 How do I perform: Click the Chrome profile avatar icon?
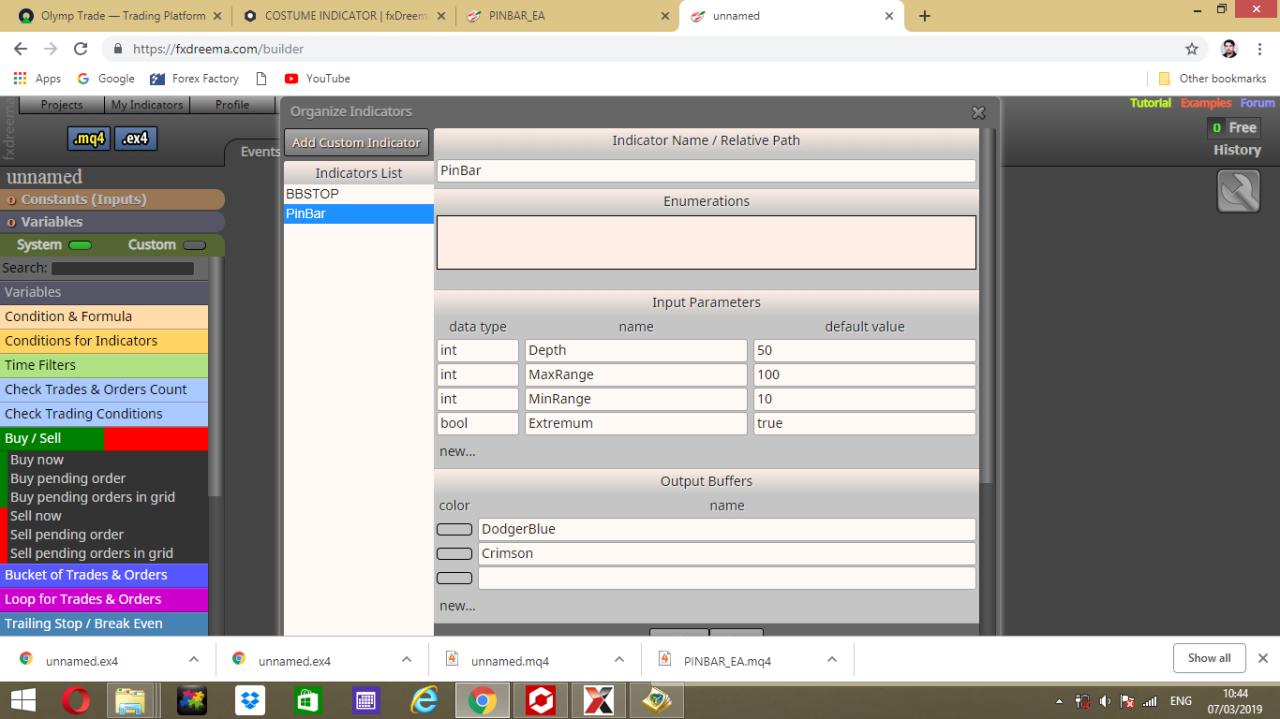pyautogui.click(x=1230, y=49)
